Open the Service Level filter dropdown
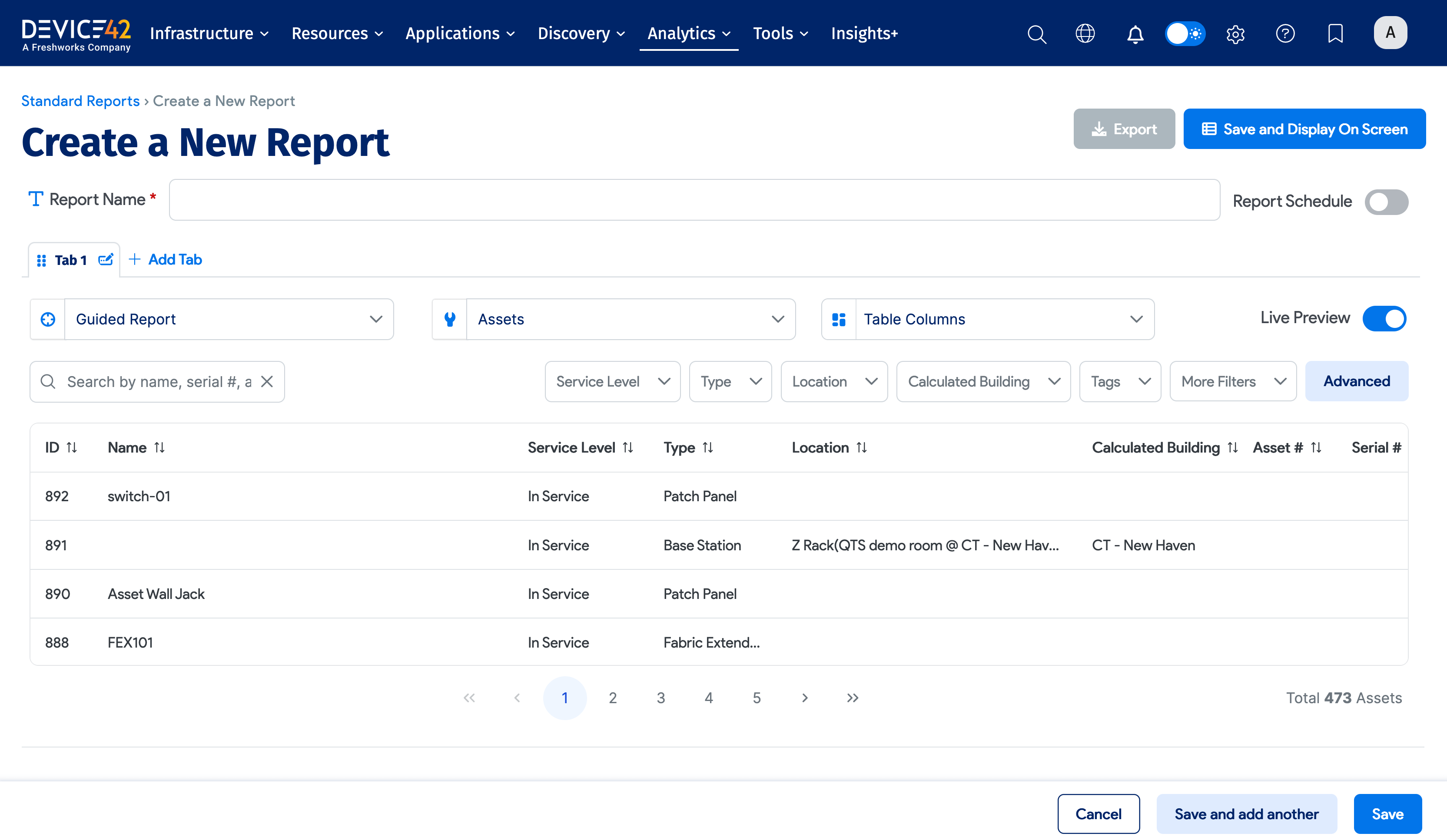 [x=612, y=381]
